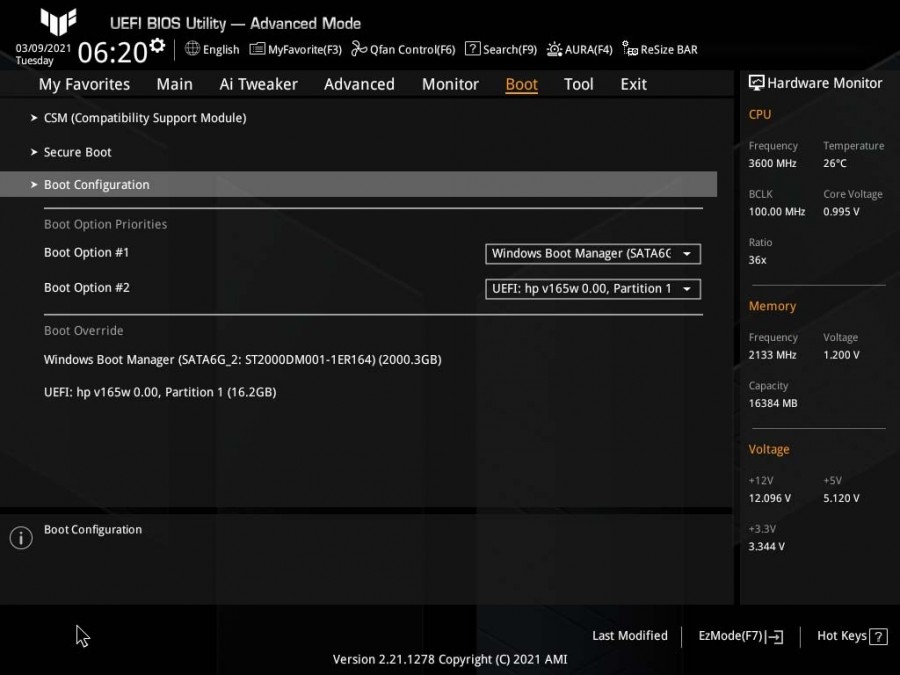
Task: Boot override from UEFI hp v165w entry
Action: tap(160, 392)
